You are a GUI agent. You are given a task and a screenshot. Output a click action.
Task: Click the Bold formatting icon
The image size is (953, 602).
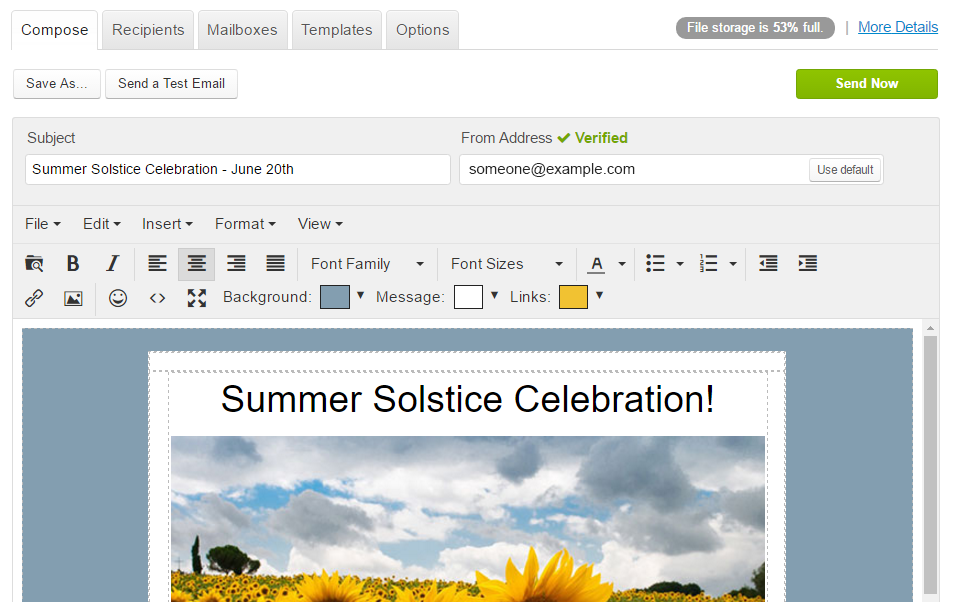[x=73, y=264]
